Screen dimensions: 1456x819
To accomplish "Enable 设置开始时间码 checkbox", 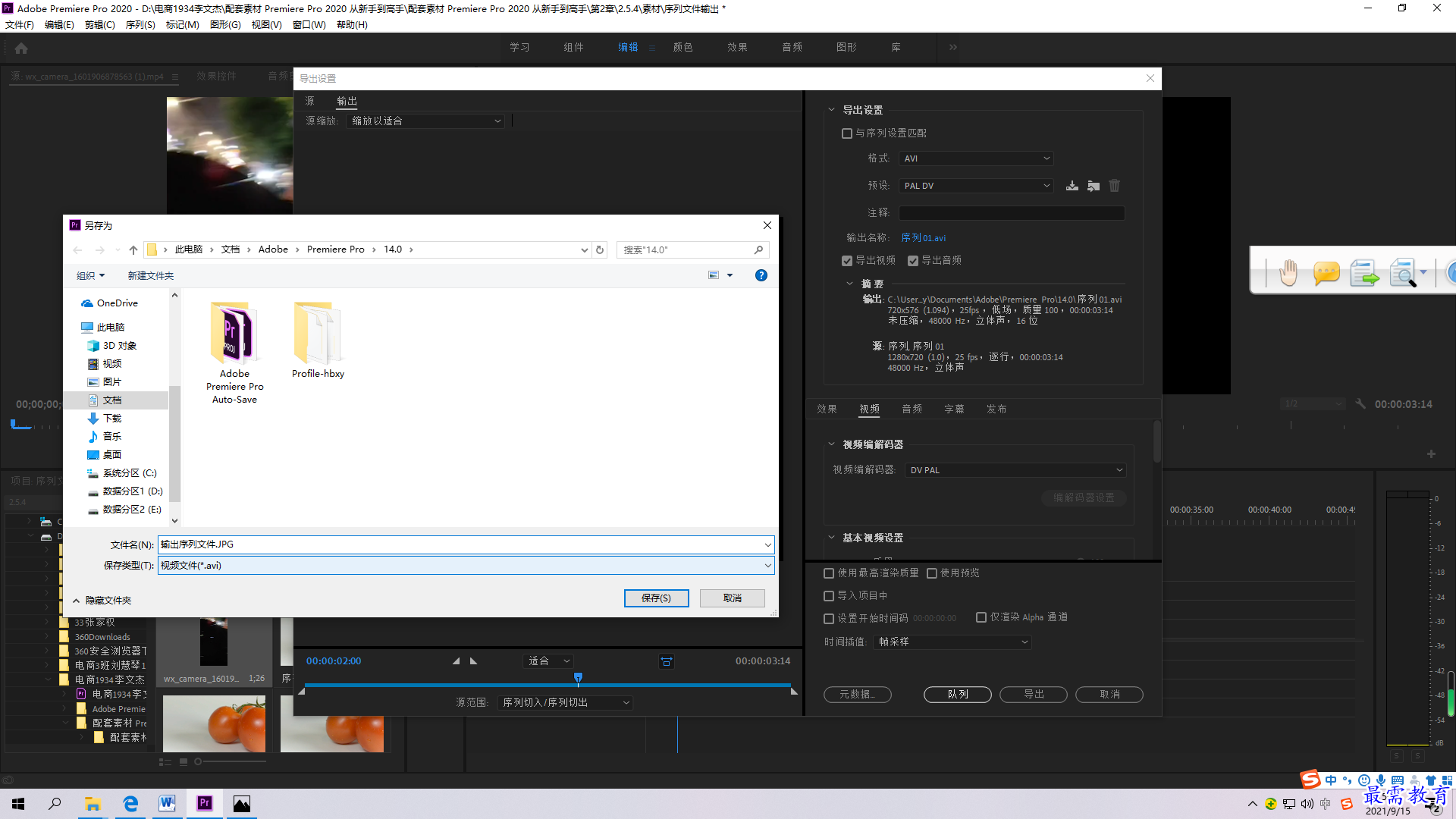I will tap(829, 619).
